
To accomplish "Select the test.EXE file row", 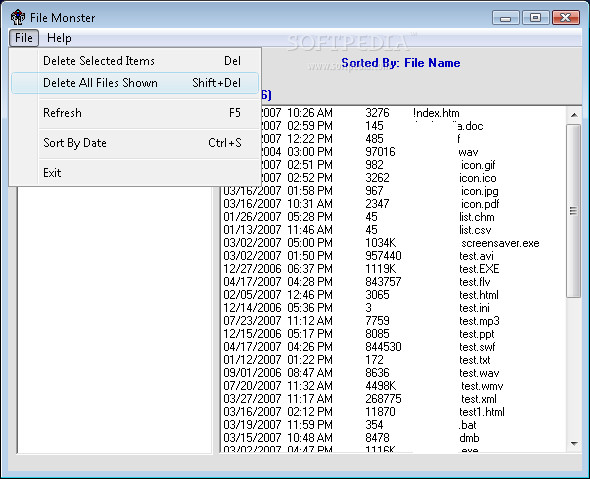I will tap(393, 269).
